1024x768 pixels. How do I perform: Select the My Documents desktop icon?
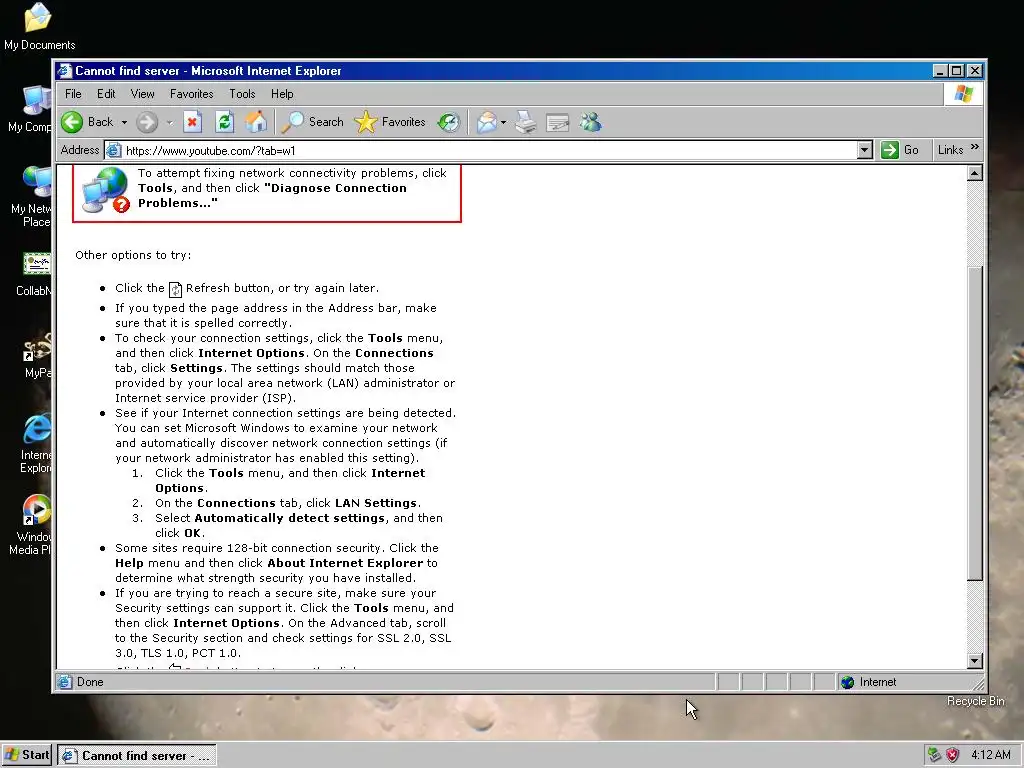pyautogui.click(x=39, y=26)
